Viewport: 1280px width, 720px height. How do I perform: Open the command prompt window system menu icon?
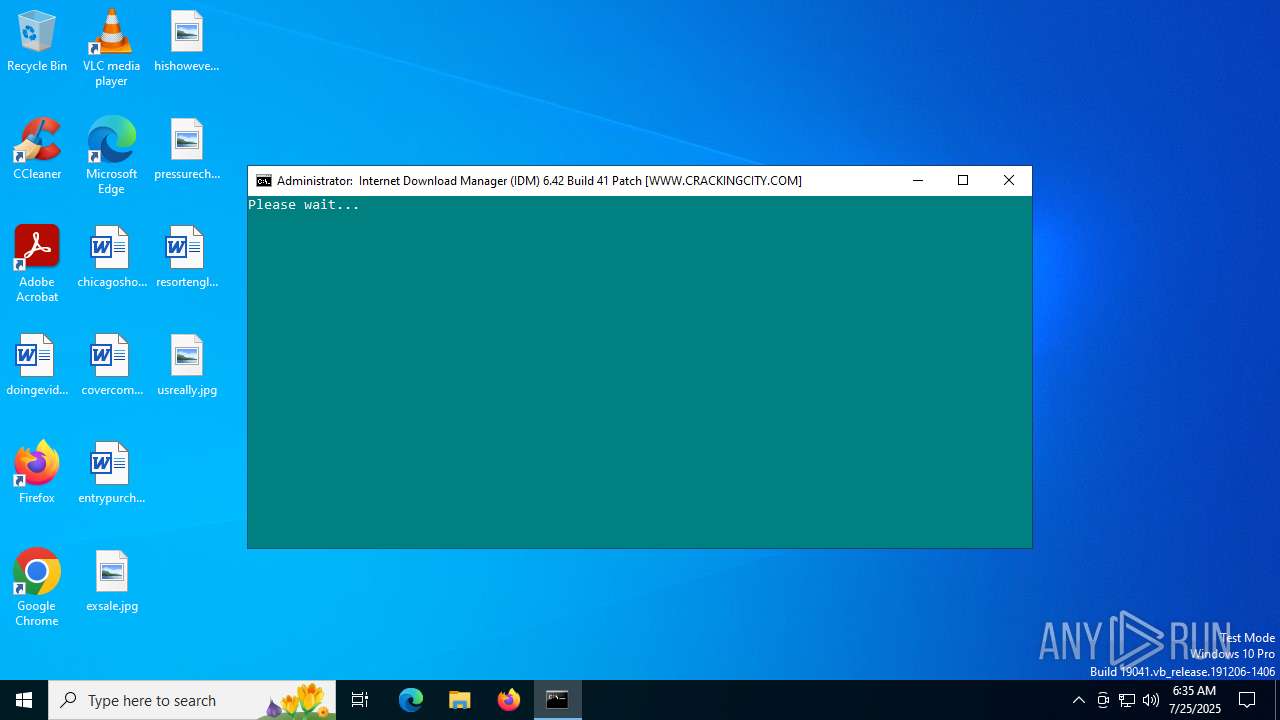coord(264,181)
